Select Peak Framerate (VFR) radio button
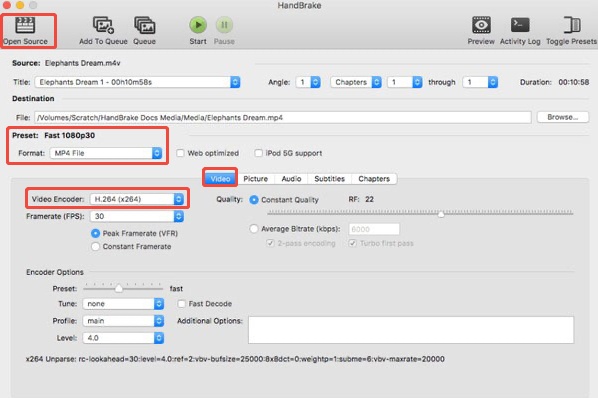Screen dimensions: 598x398 [95, 233]
